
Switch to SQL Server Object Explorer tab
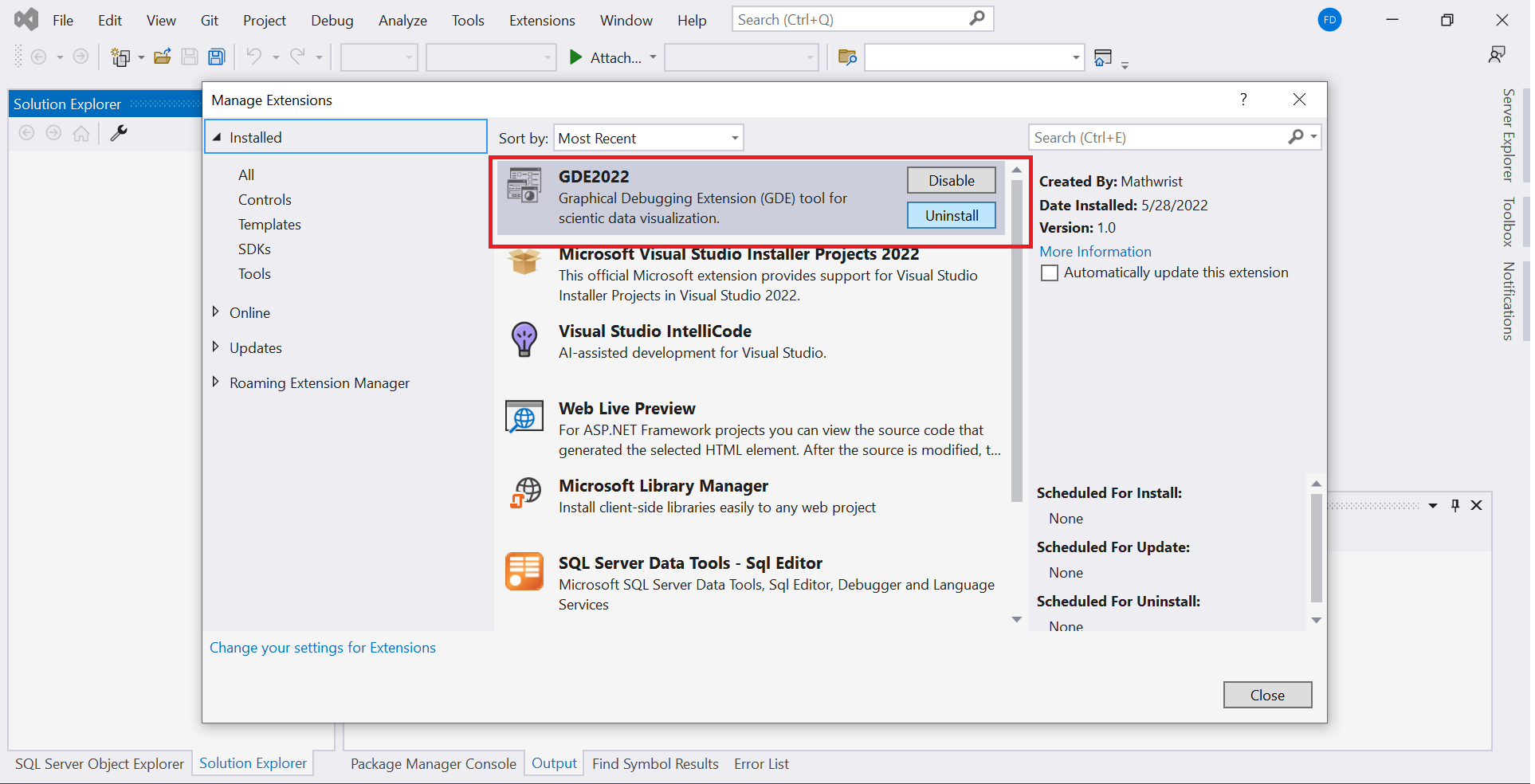[100, 763]
